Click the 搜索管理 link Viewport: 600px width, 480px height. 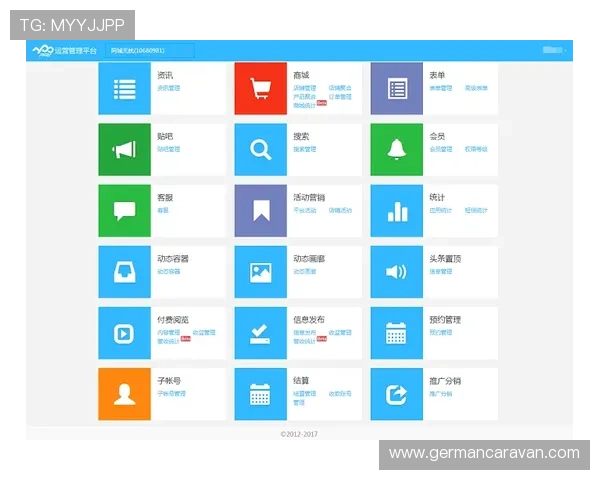click(305, 149)
